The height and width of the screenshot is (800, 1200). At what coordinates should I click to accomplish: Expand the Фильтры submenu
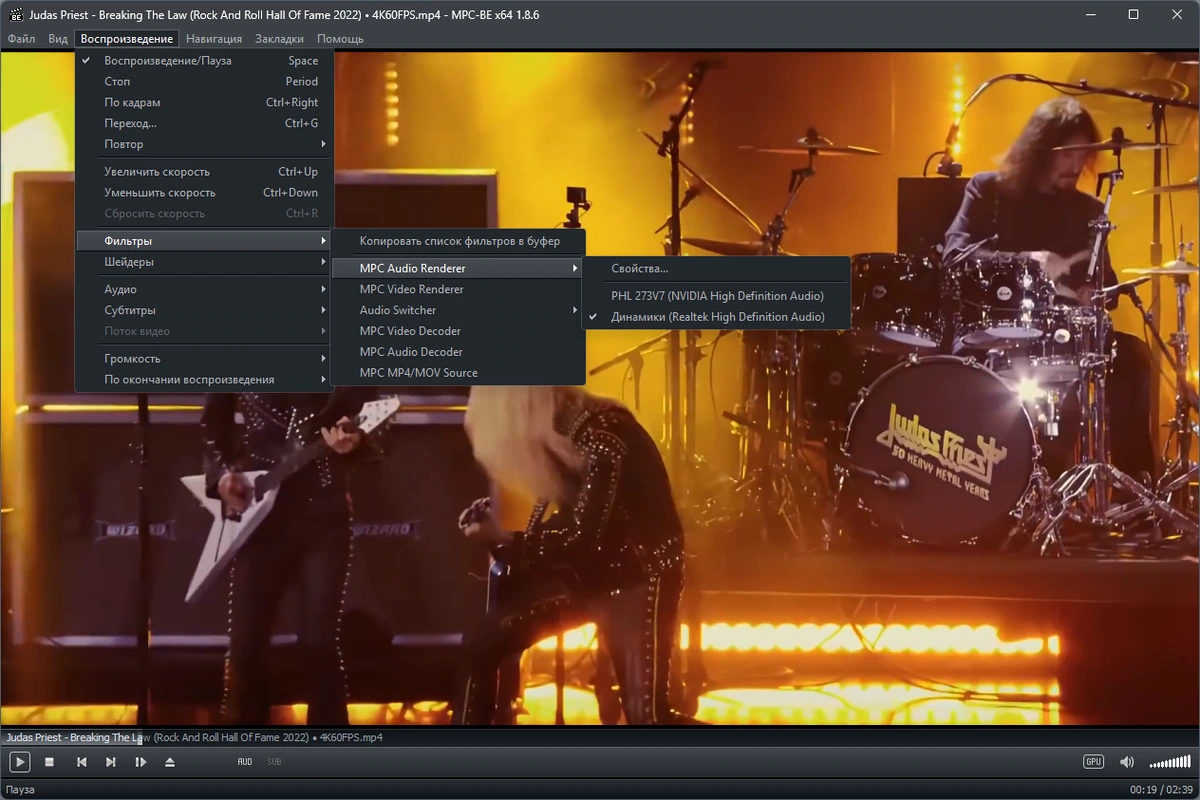coord(204,241)
